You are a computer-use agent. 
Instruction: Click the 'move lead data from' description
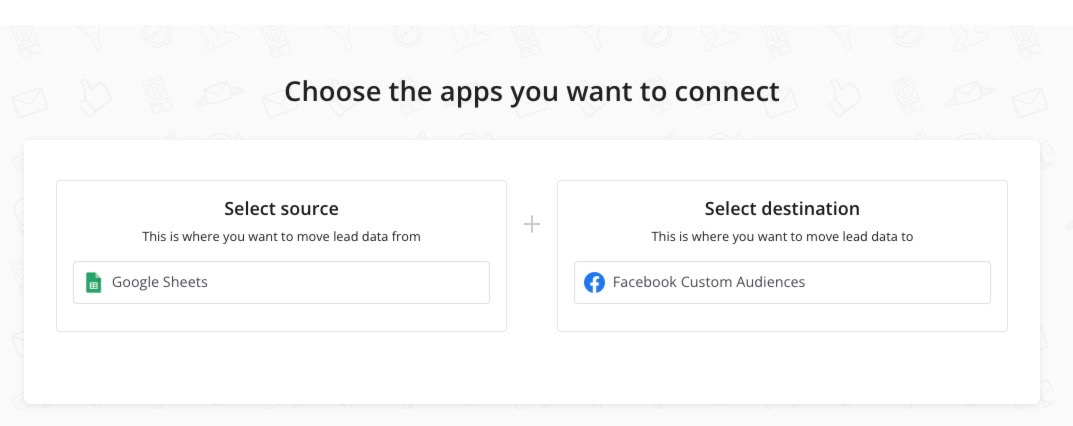click(x=281, y=237)
